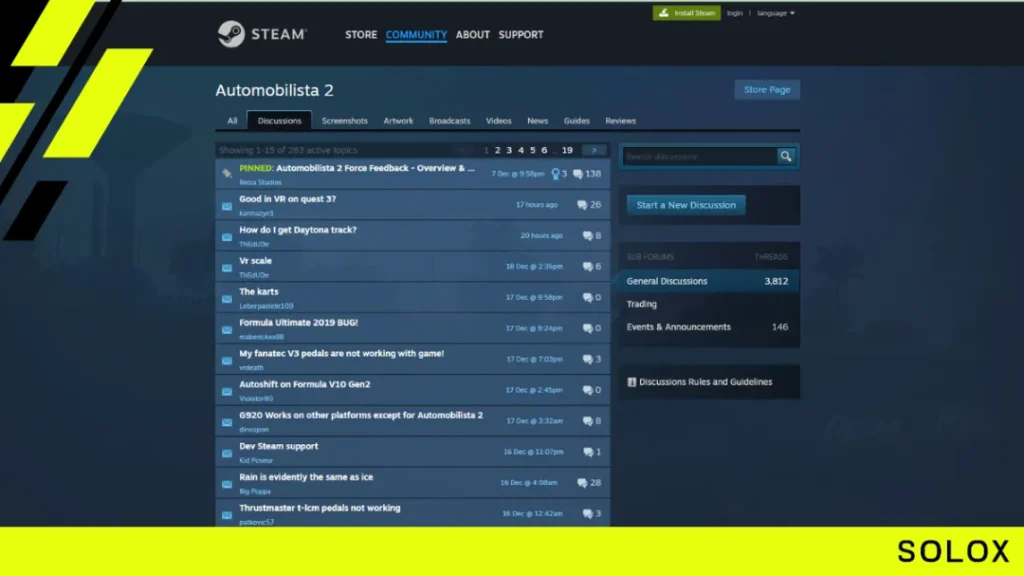Open 'My fanatec V3 pedals' thread title
This screenshot has width=1024, height=576.
click(342, 353)
